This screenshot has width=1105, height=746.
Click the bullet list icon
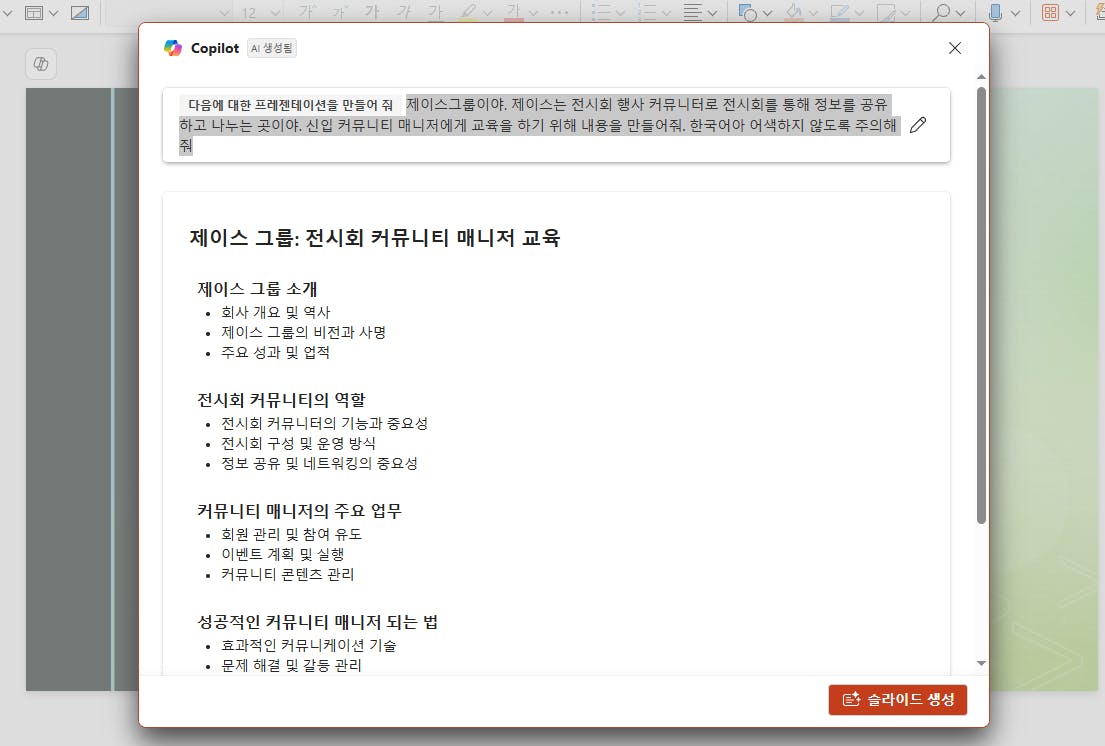600,13
